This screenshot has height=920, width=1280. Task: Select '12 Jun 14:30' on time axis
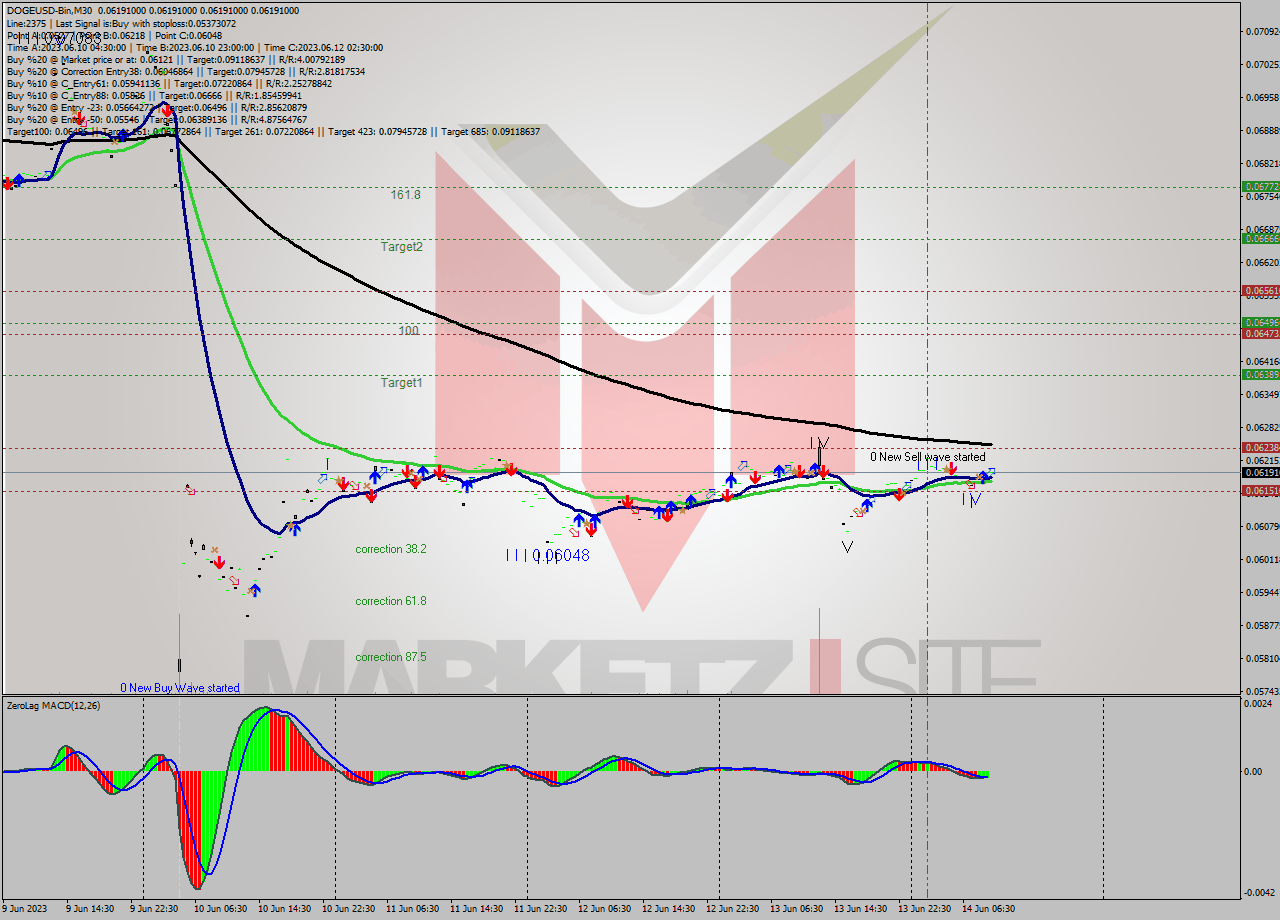pyautogui.click(x=668, y=908)
